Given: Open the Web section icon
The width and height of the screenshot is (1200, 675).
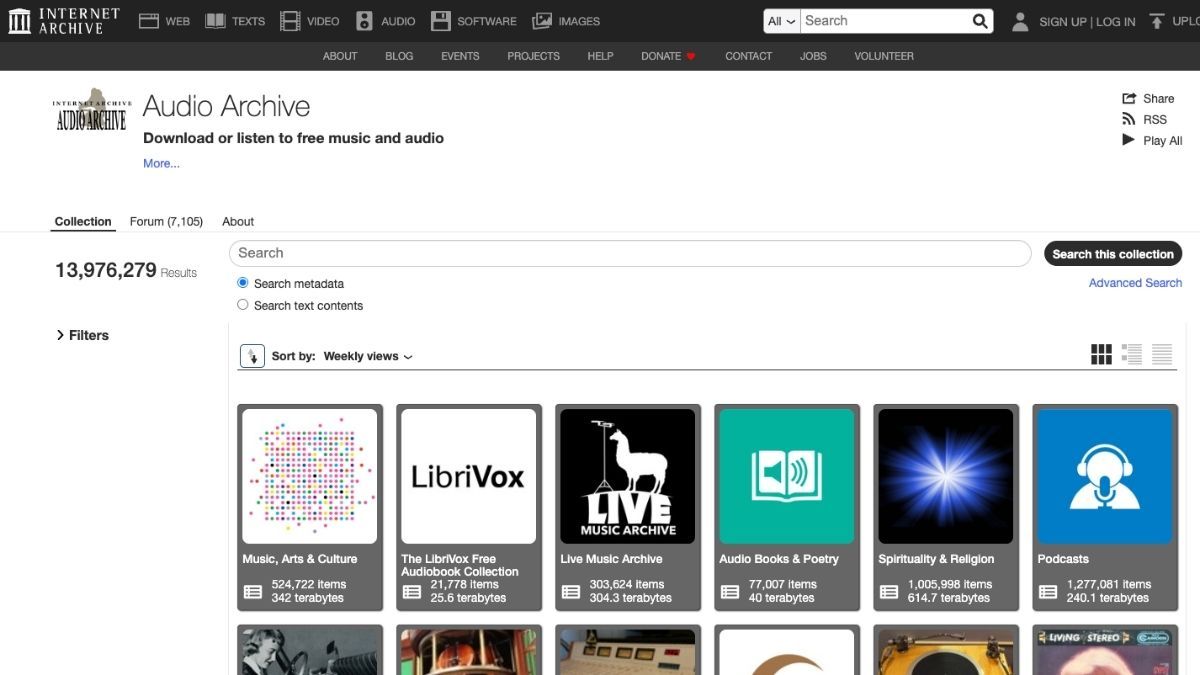Looking at the screenshot, I should (149, 21).
